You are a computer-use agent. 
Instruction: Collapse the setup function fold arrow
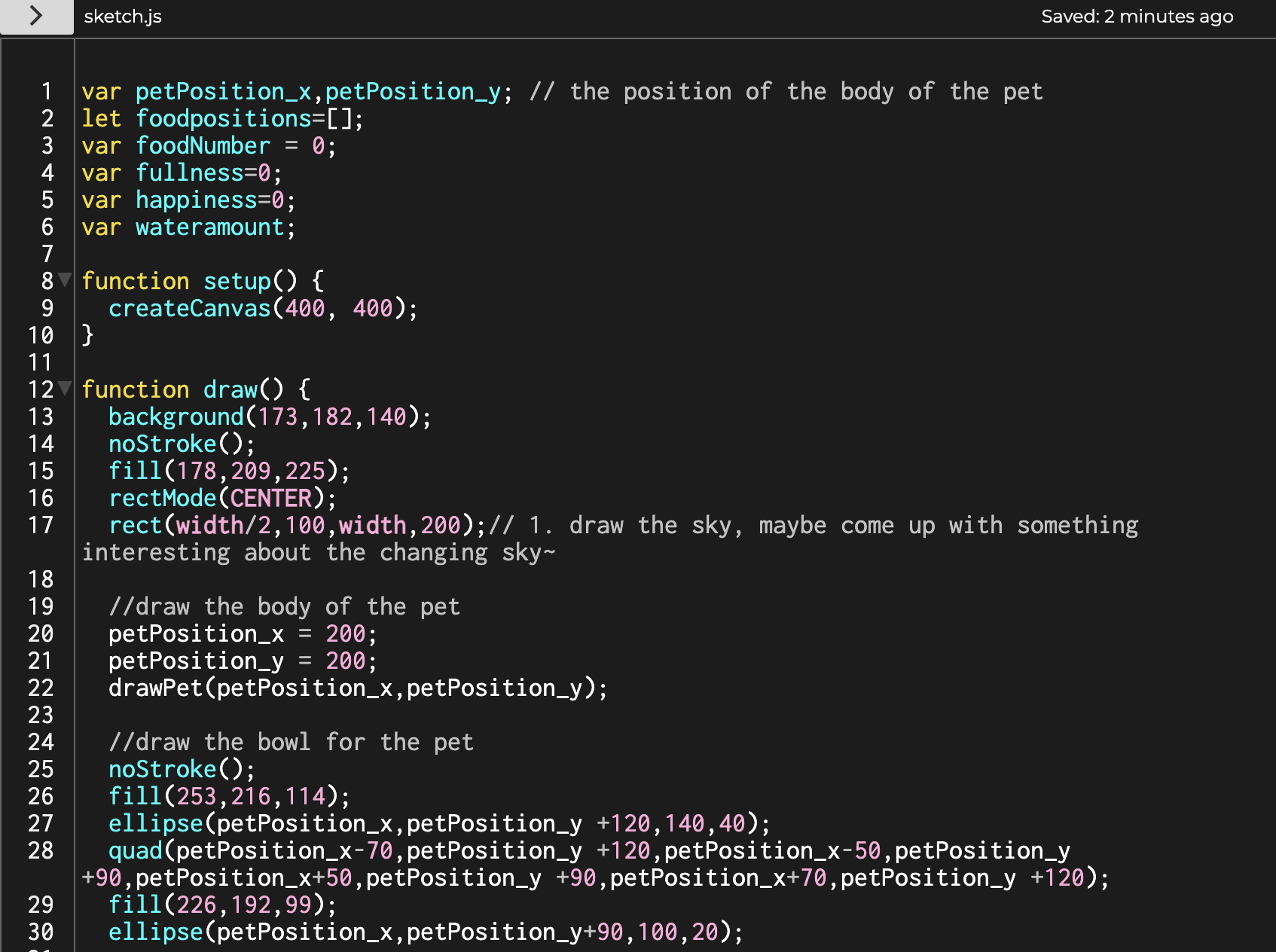pos(66,280)
